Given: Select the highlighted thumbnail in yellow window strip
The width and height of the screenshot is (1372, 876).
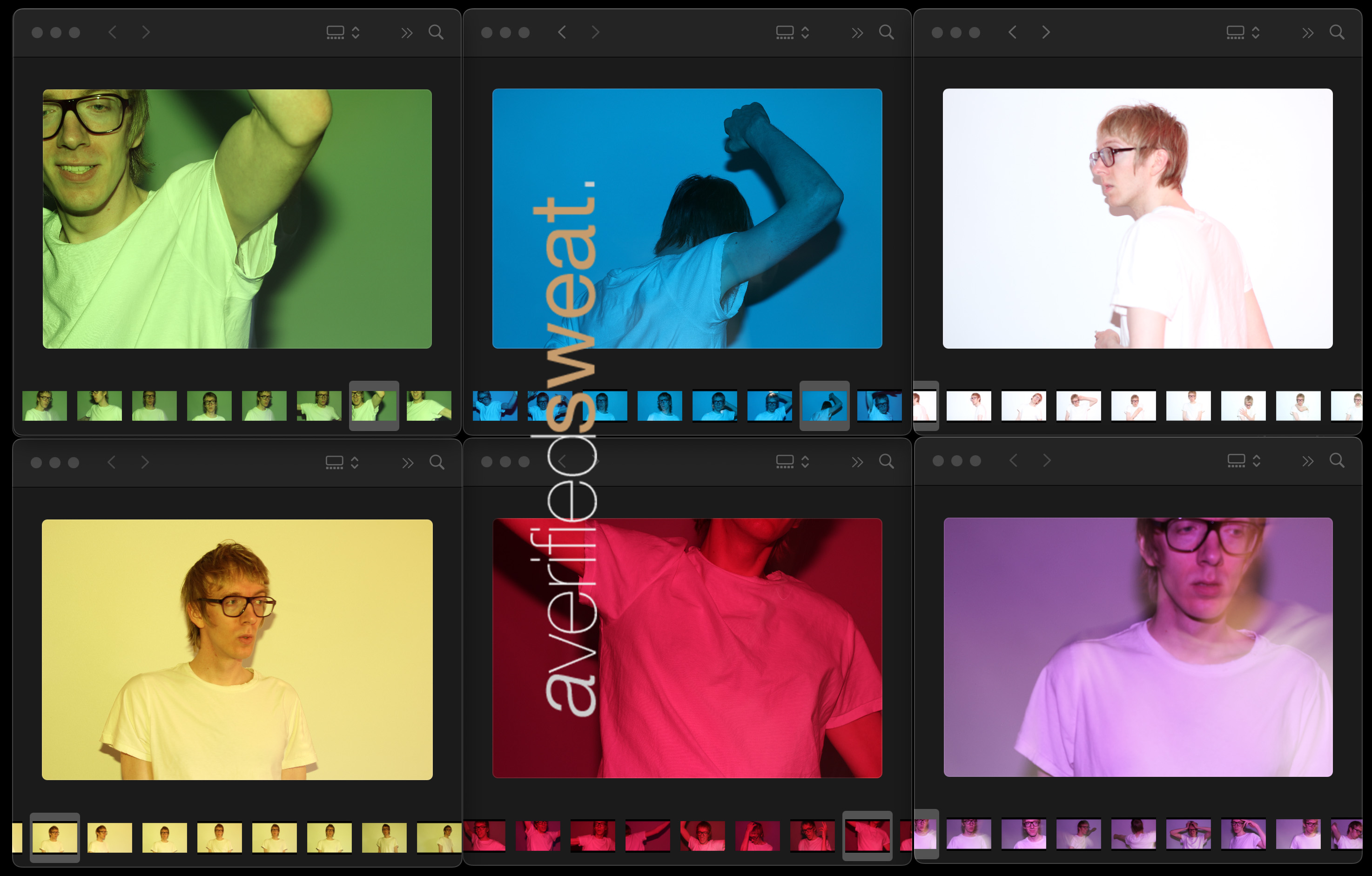Looking at the screenshot, I should pyautogui.click(x=55, y=837).
